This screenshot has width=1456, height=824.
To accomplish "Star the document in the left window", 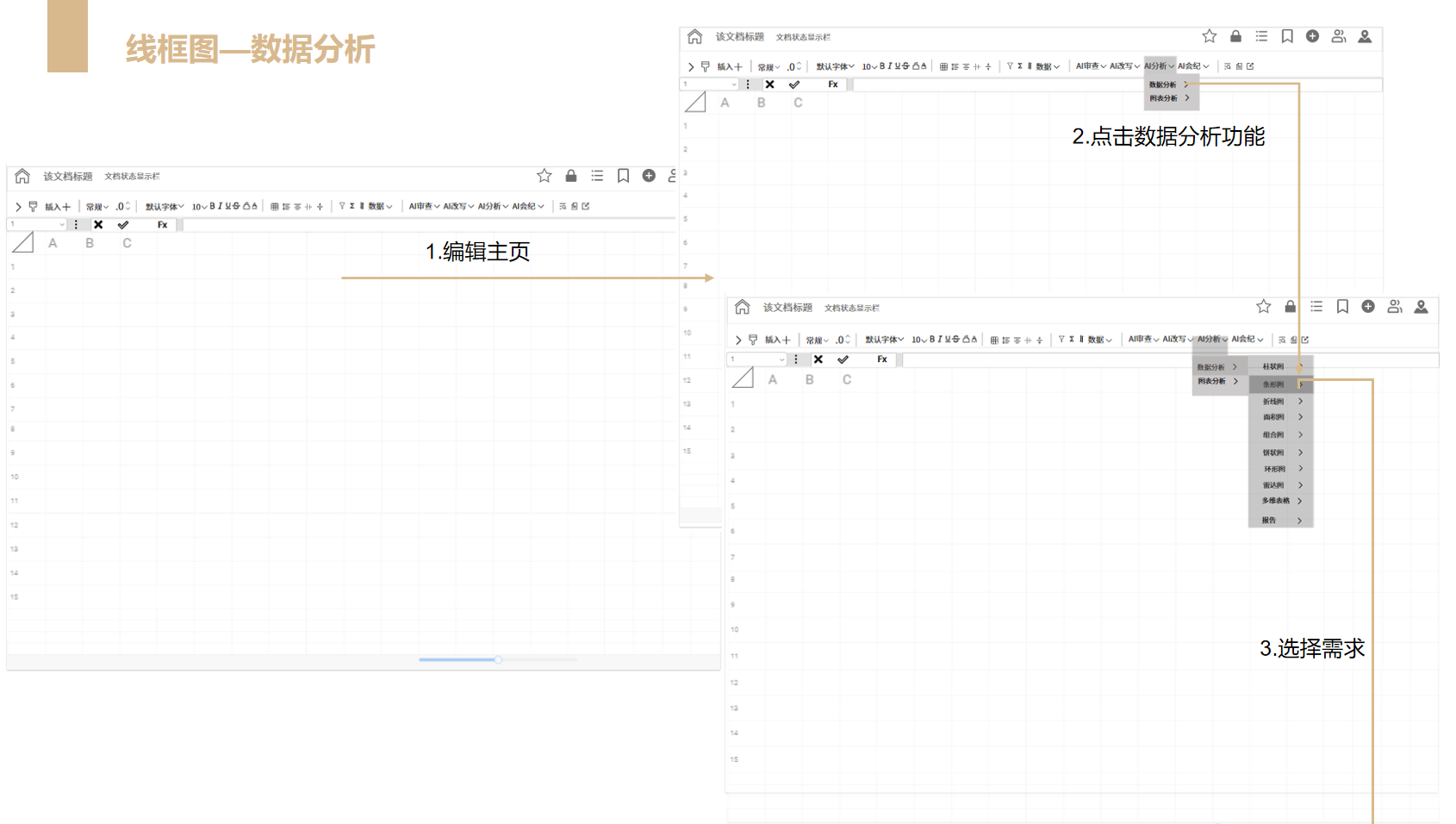I will pos(544,176).
